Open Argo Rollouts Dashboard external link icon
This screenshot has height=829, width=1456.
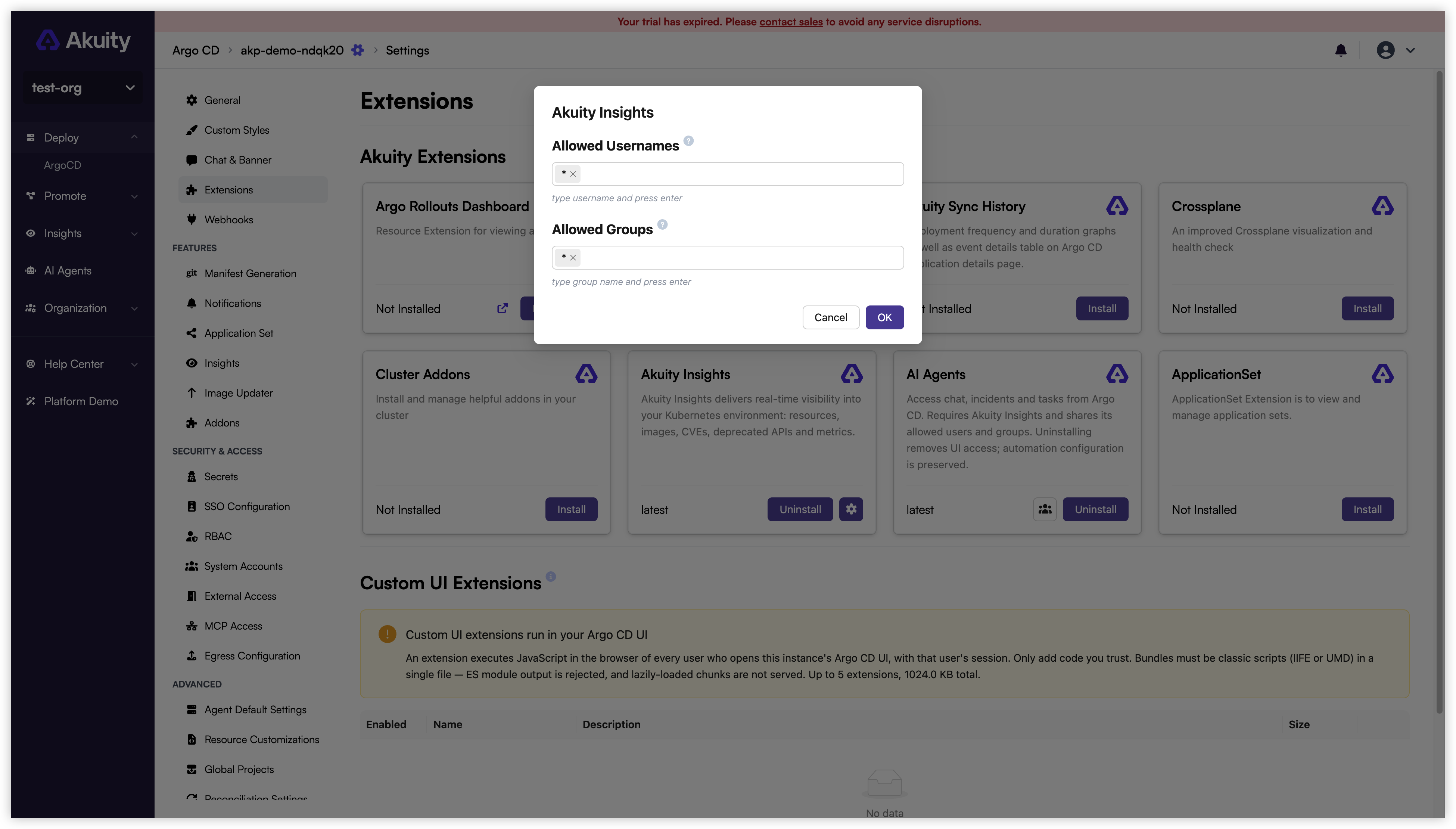(x=502, y=308)
